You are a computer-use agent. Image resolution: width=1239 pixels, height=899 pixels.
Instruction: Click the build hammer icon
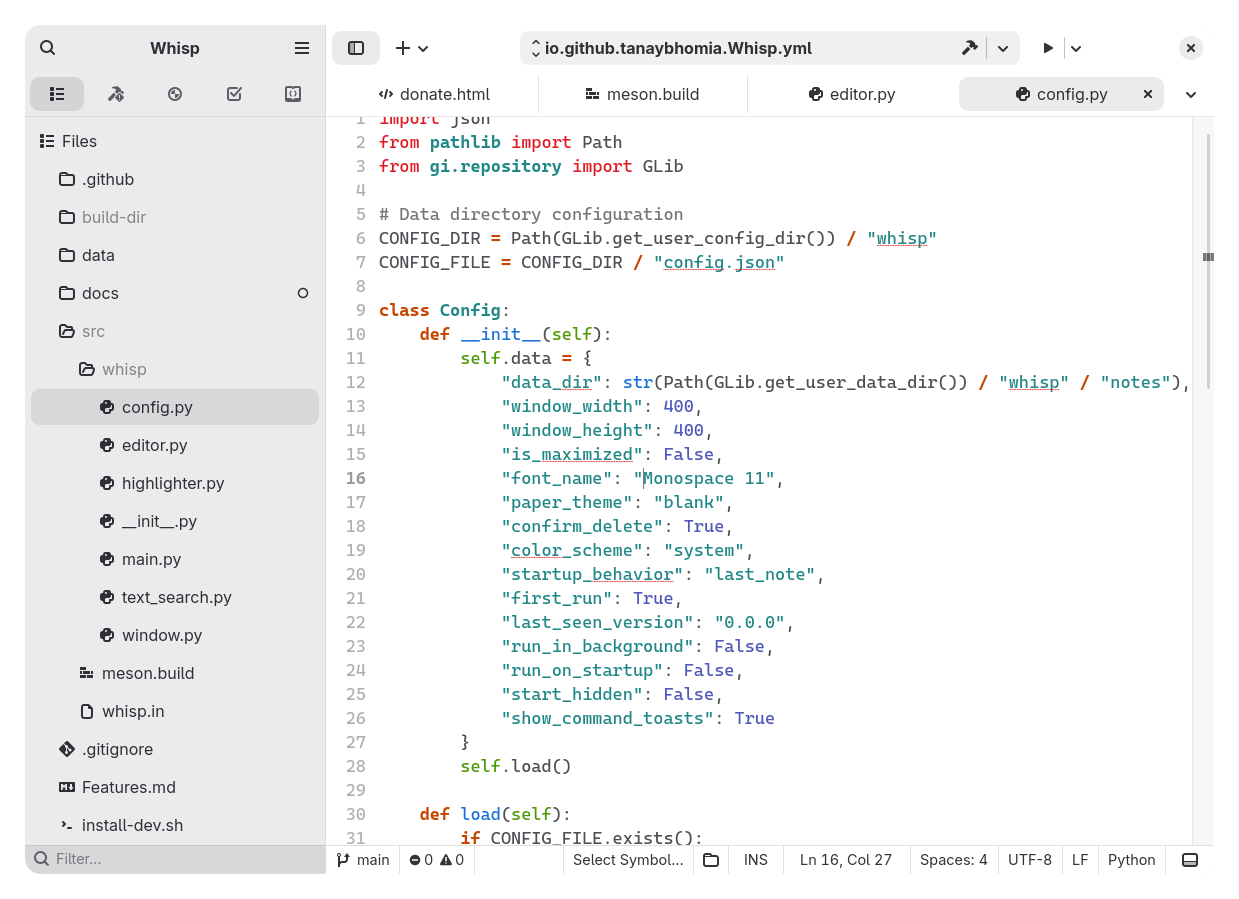[968, 48]
